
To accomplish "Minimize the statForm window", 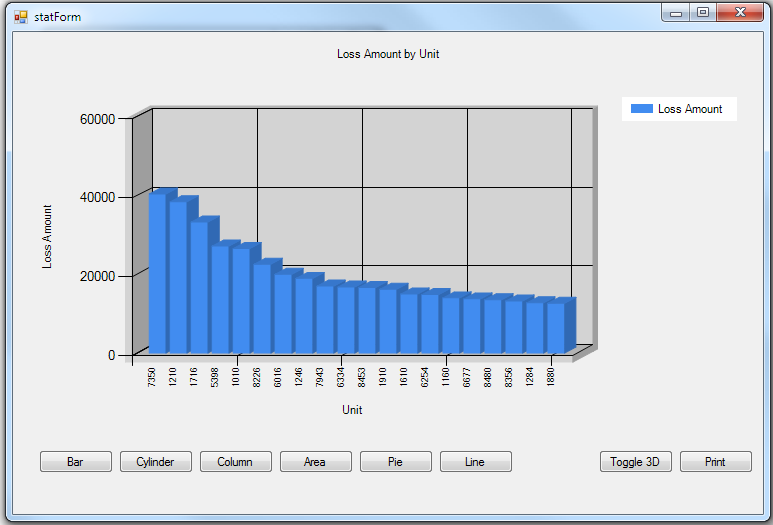I will pos(676,13).
